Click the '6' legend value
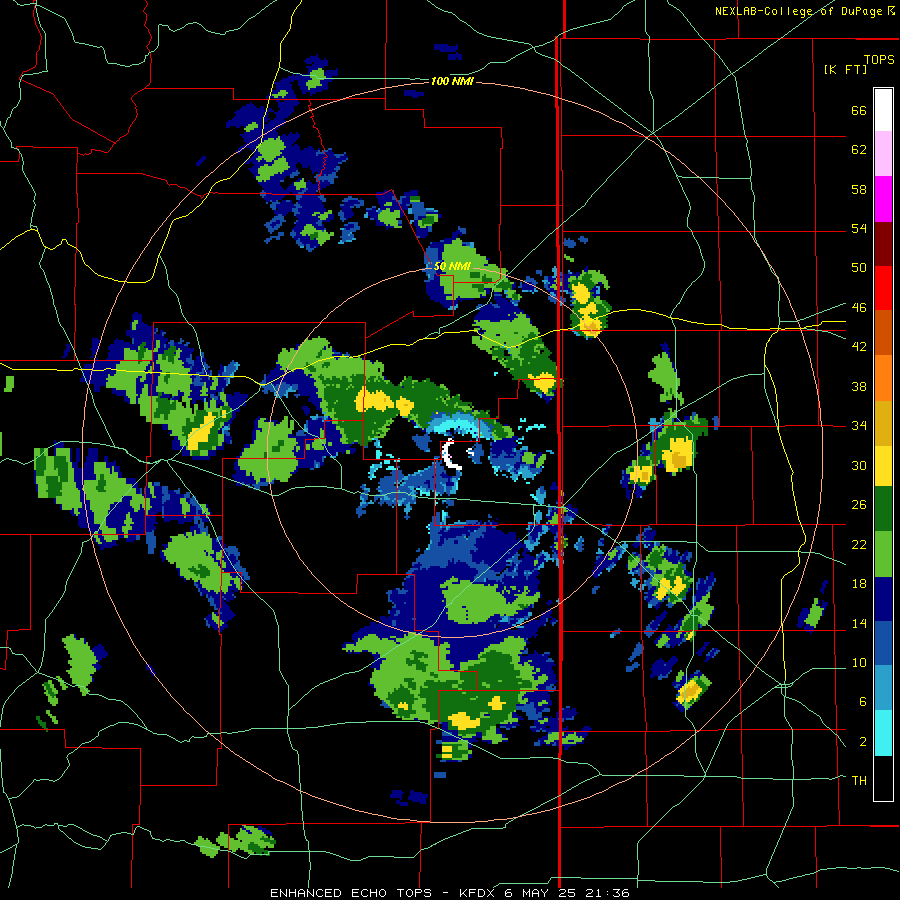Viewport: 900px width, 900px height. 863,702
